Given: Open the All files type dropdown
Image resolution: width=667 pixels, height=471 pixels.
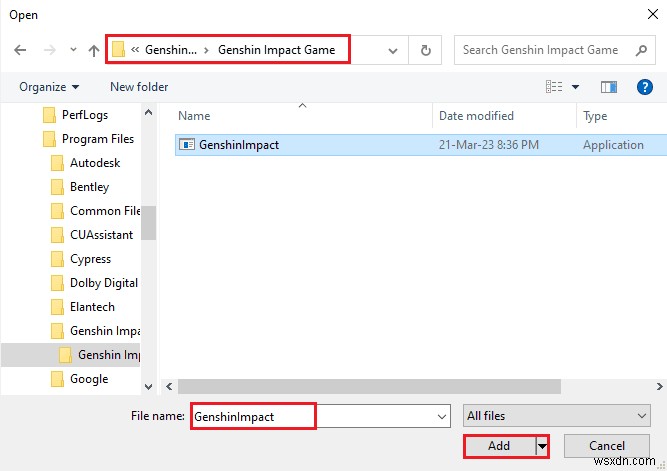Looking at the screenshot, I should click(556, 416).
